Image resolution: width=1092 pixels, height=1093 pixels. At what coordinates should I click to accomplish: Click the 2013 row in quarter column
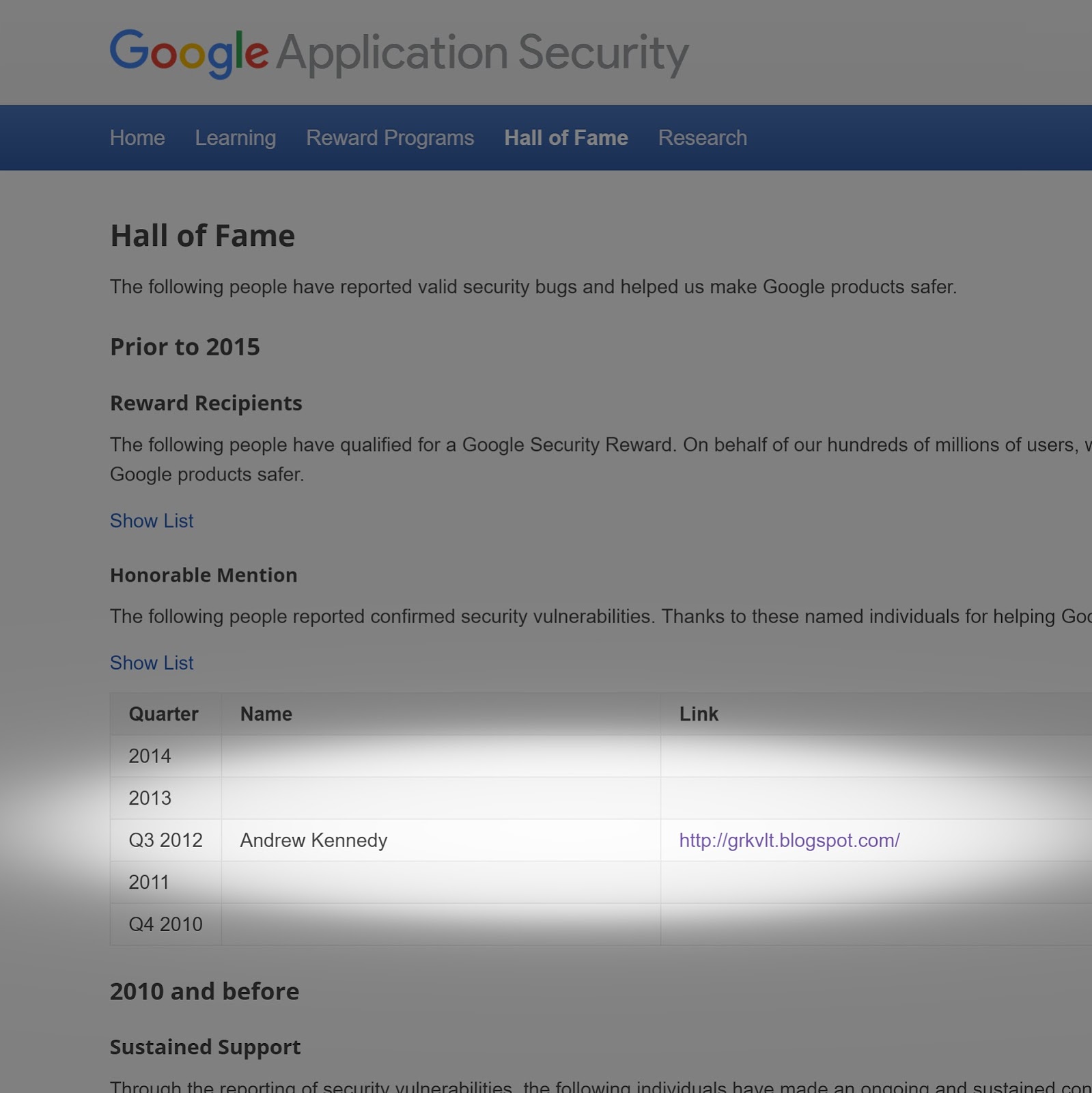point(166,798)
